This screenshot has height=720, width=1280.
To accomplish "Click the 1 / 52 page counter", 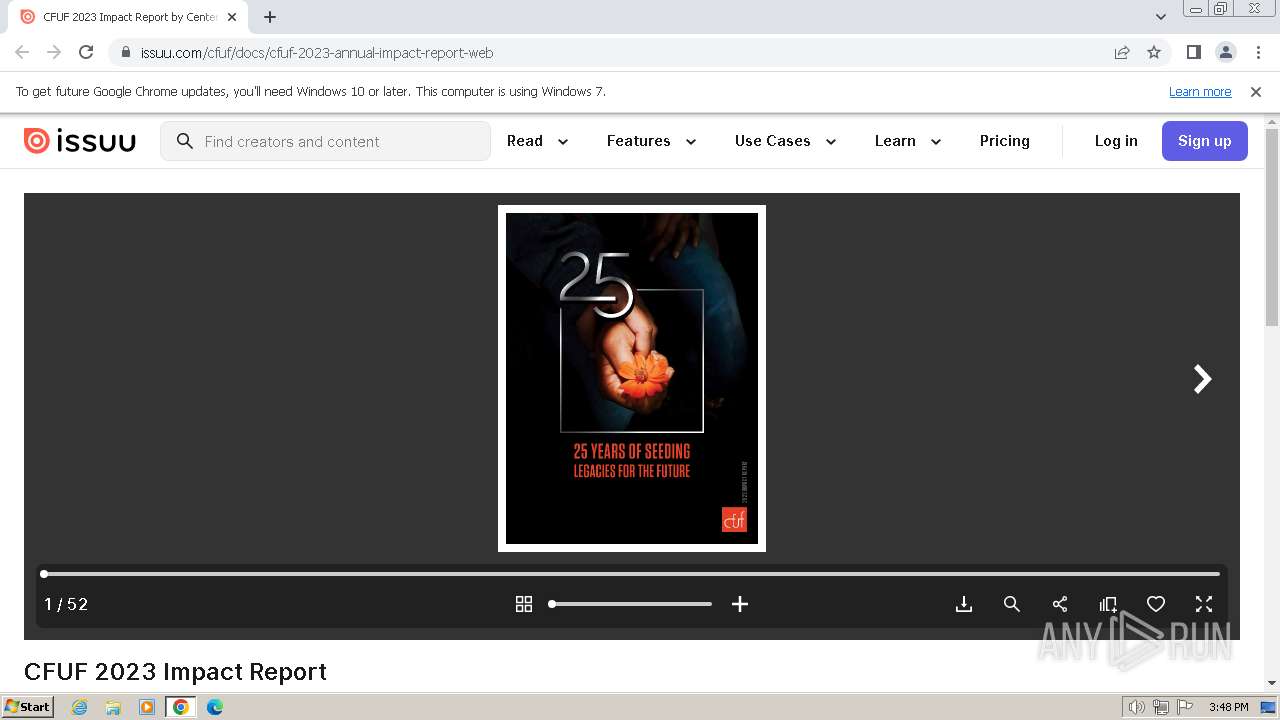I will [66, 604].
